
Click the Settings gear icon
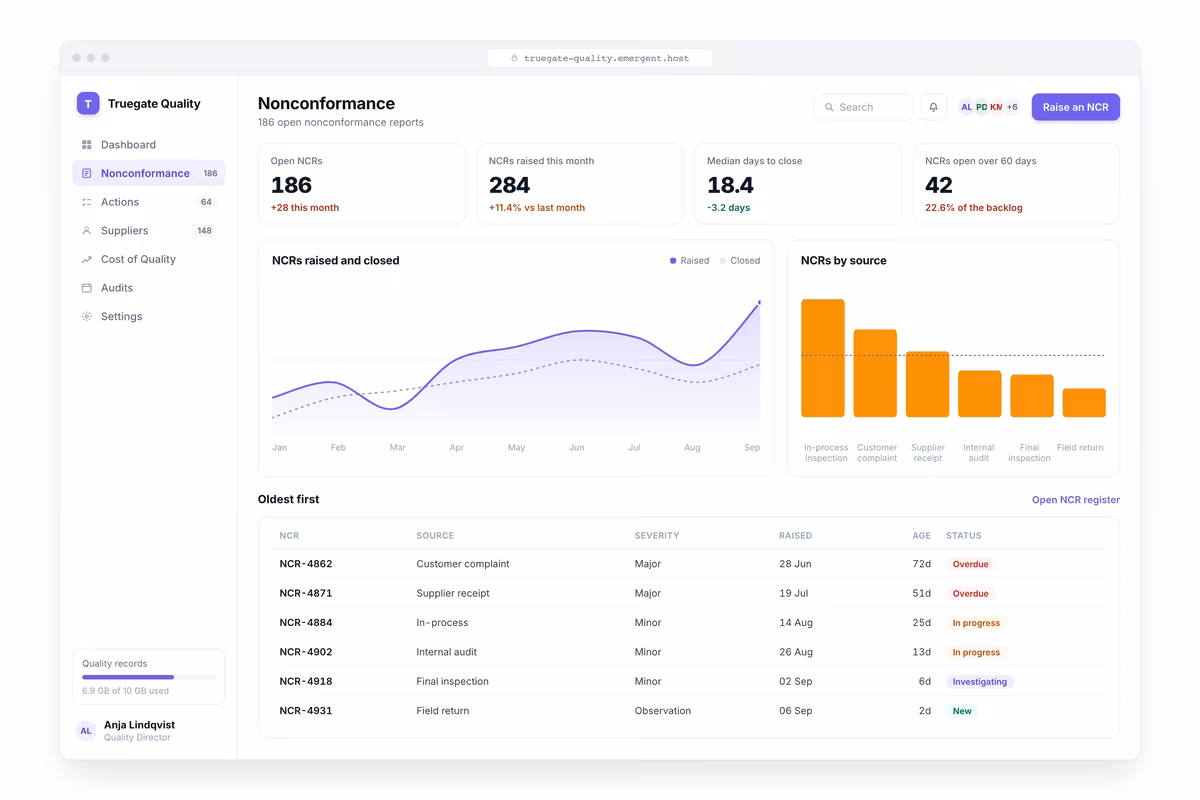pos(87,317)
